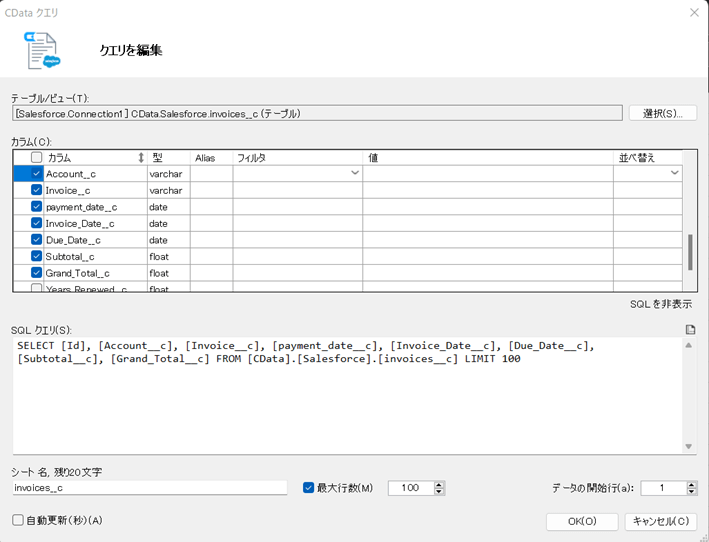
Task: Select the Account__c column name cell
Action: pos(95,174)
